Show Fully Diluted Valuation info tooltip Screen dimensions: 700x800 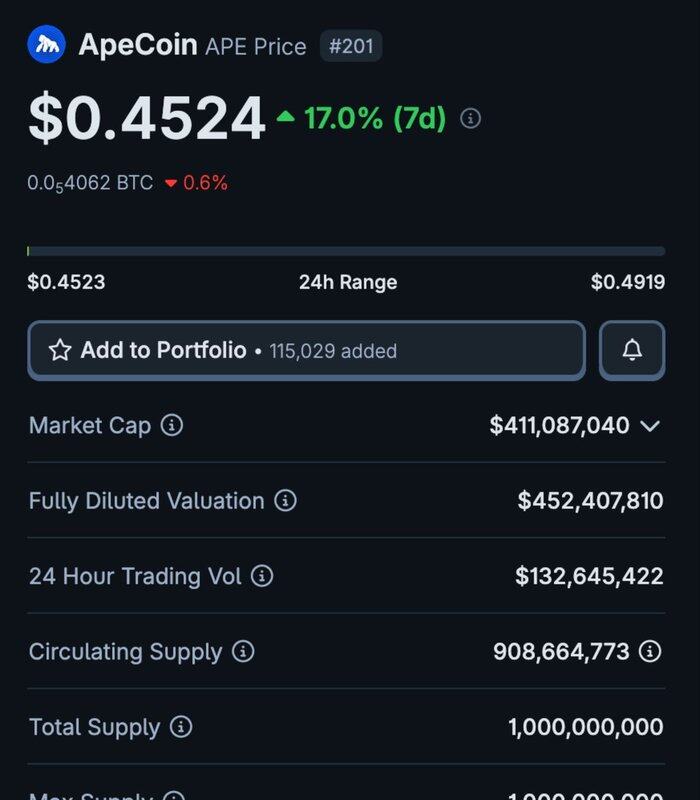click(x=286, y=501)
